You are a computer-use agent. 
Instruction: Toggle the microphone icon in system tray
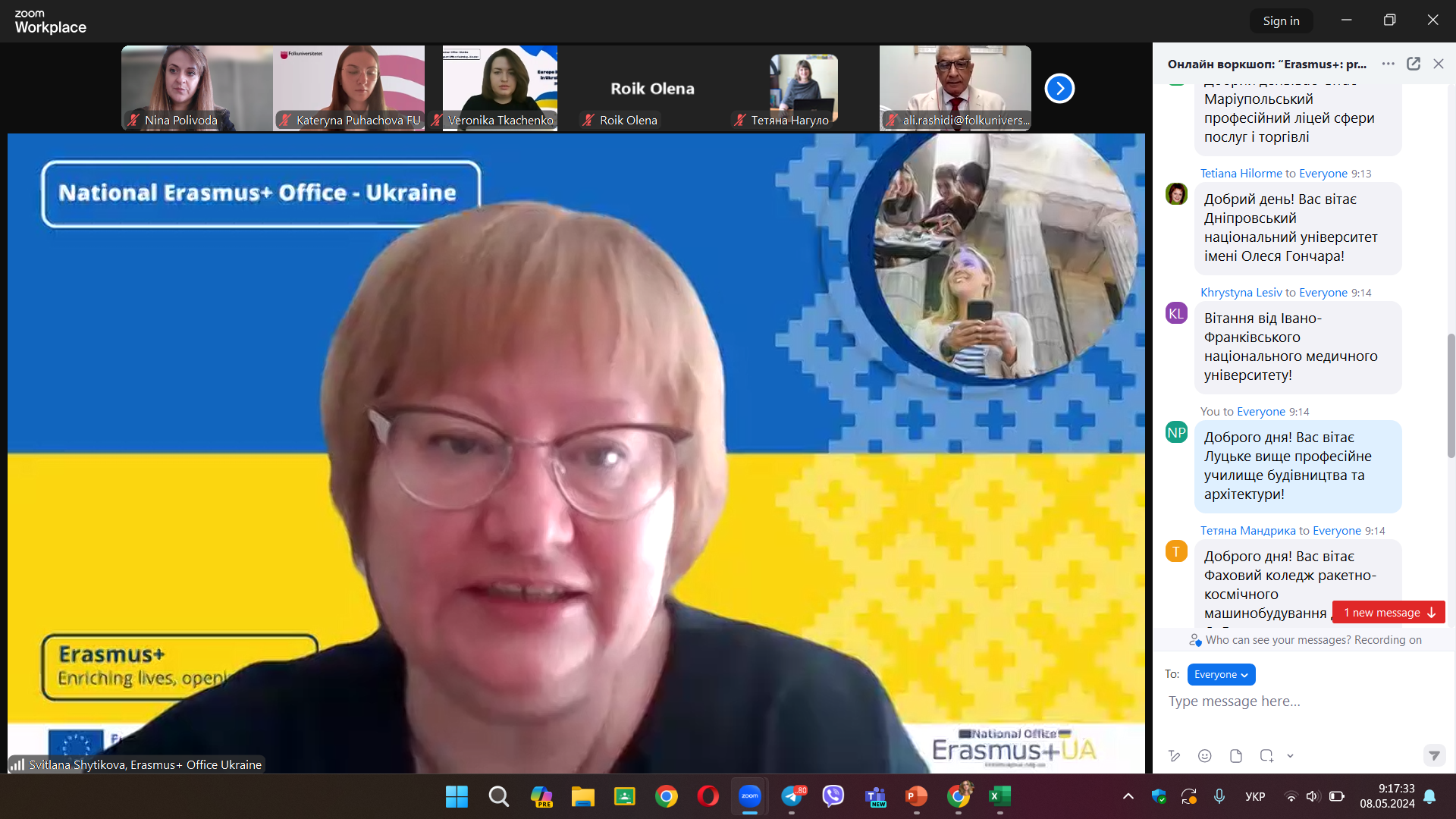pos(1219,796)
